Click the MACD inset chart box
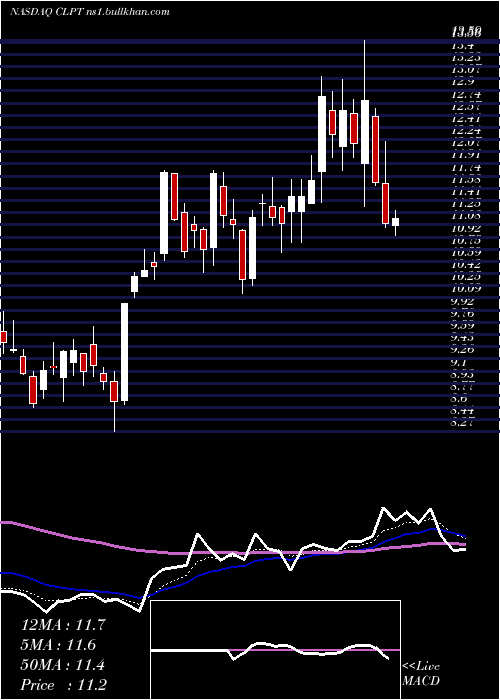The height and width of the screenshot is (700, 500). 275,650
